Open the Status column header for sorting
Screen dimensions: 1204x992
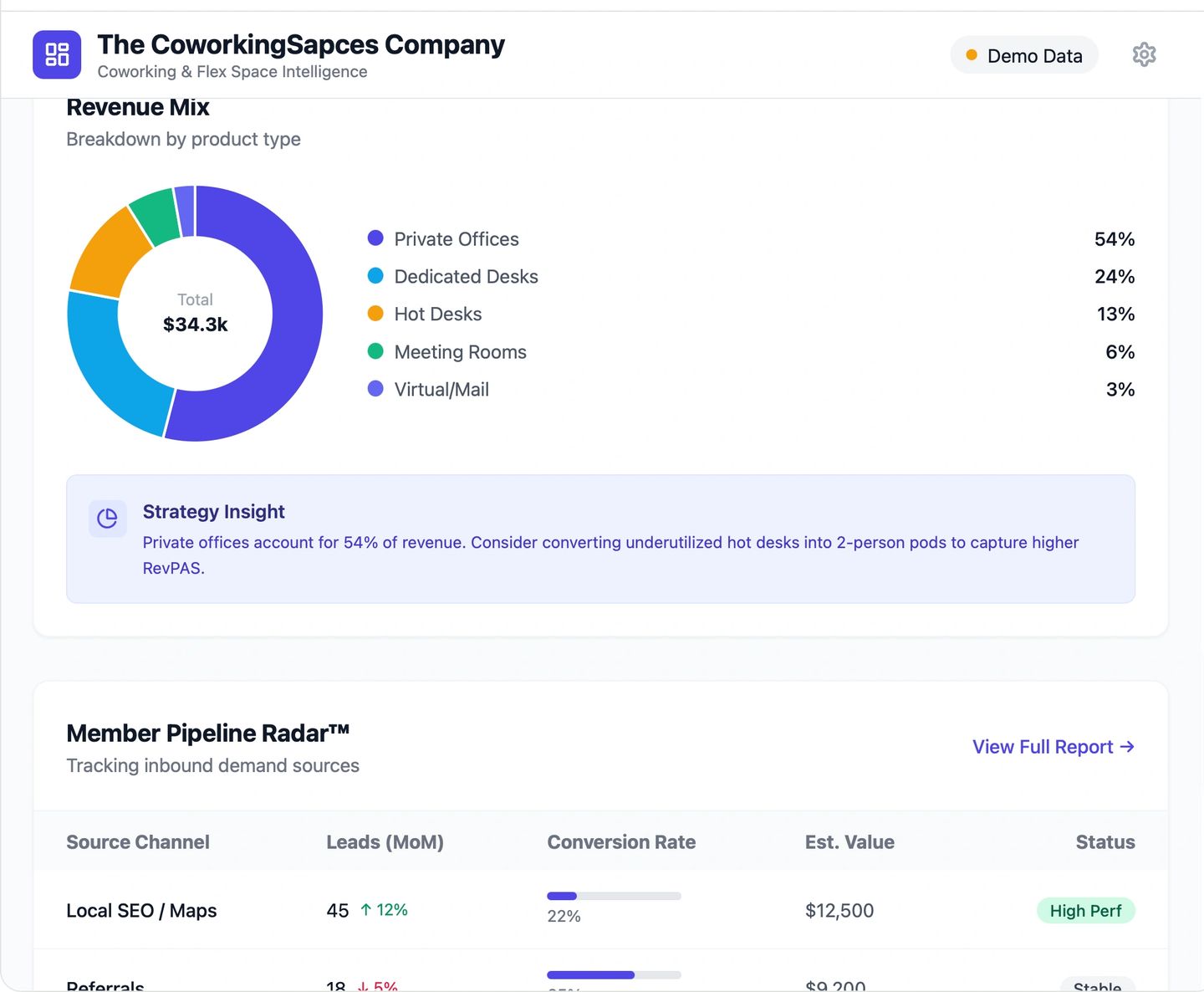tap(1105, 841)
